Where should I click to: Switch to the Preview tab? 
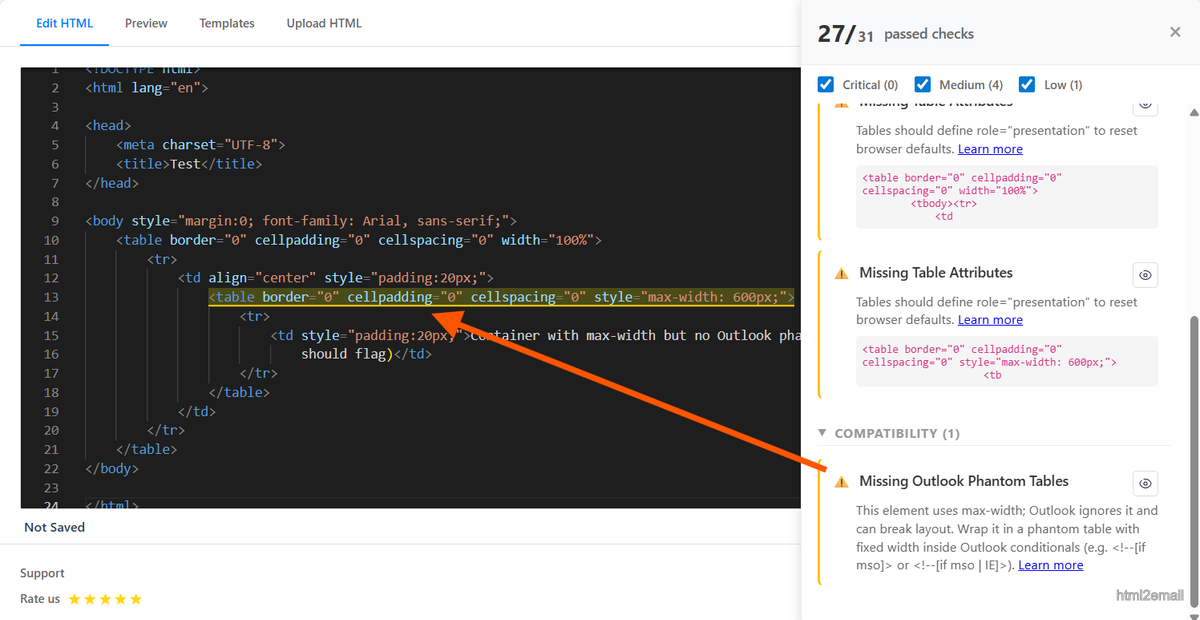point(146,22)
